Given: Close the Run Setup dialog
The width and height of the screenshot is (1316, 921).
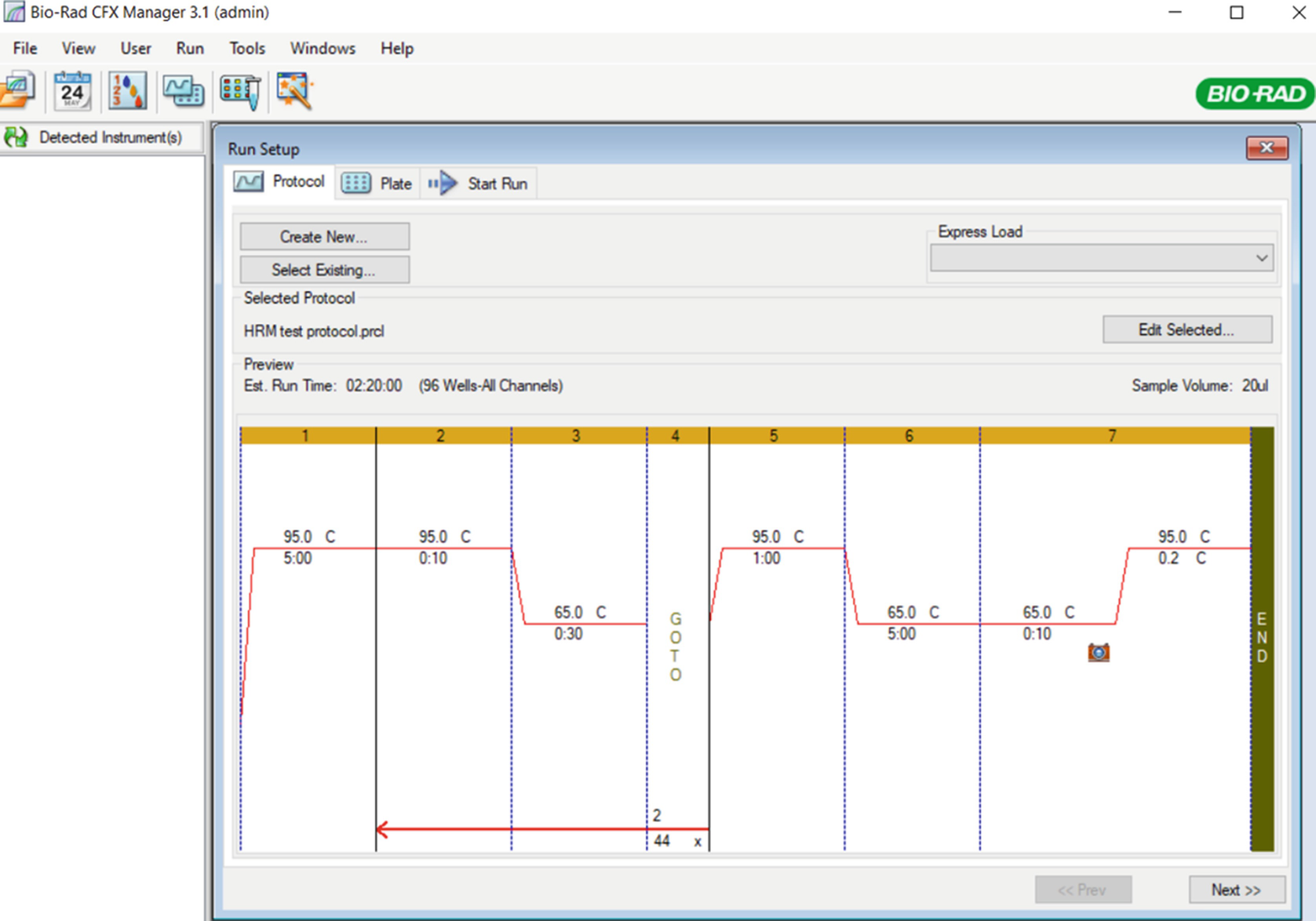Looking at the screenshot, I should click(x=1267, y=147).
